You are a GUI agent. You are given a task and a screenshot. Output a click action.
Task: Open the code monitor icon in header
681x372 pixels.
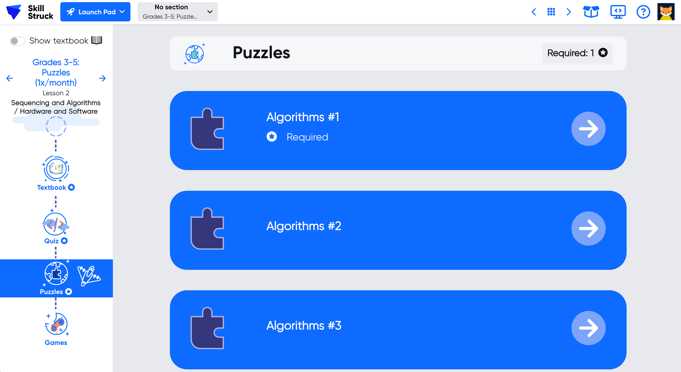point(618,12)
